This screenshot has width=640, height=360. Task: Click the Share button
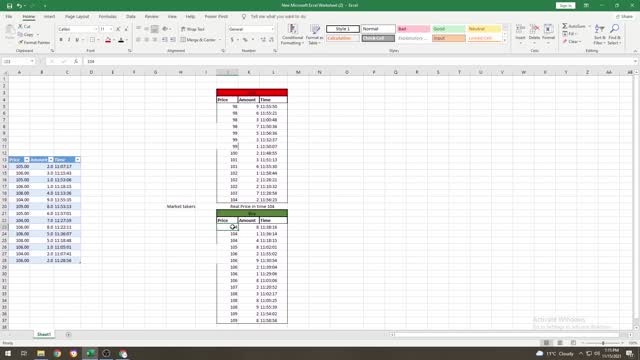coord(624,17)
